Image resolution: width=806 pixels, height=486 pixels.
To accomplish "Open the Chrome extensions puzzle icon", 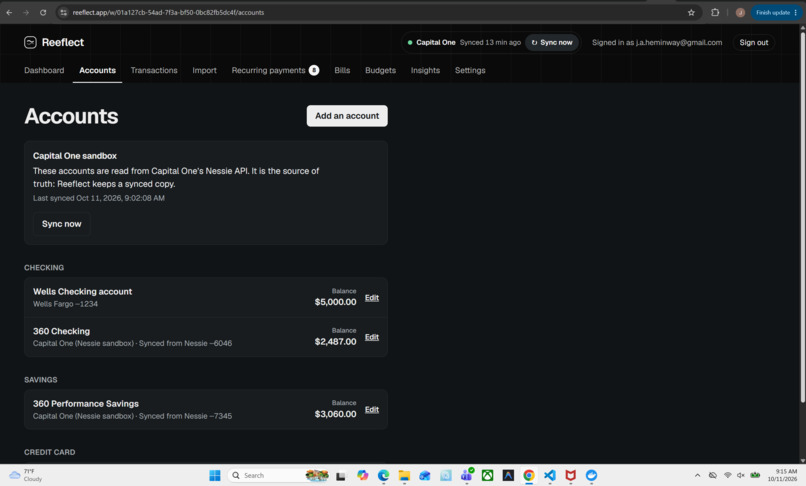I will (715, 12).
